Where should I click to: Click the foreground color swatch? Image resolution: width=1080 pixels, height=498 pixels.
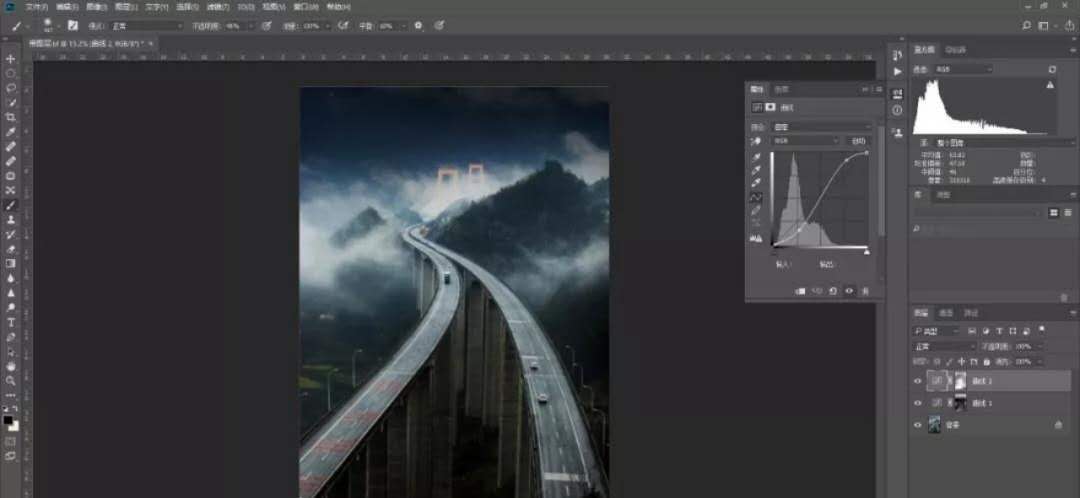pos(8,421)
